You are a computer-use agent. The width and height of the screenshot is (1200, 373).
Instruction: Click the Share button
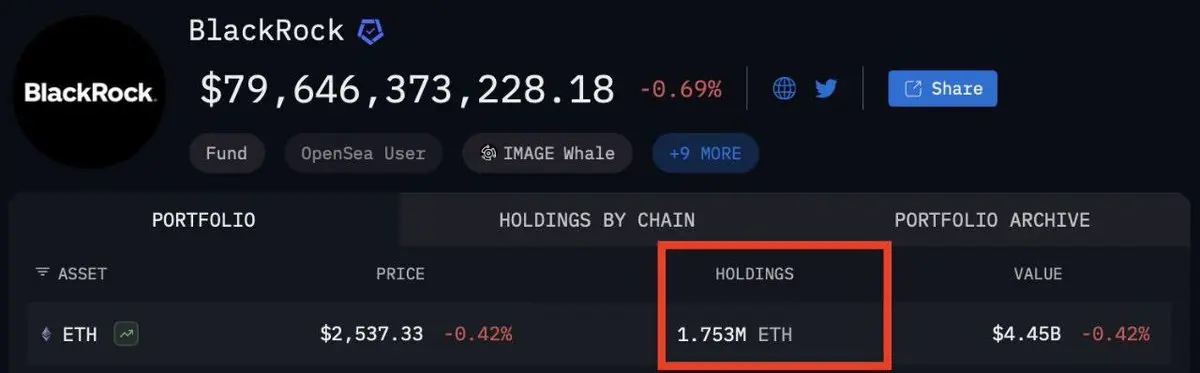[942, 89]
